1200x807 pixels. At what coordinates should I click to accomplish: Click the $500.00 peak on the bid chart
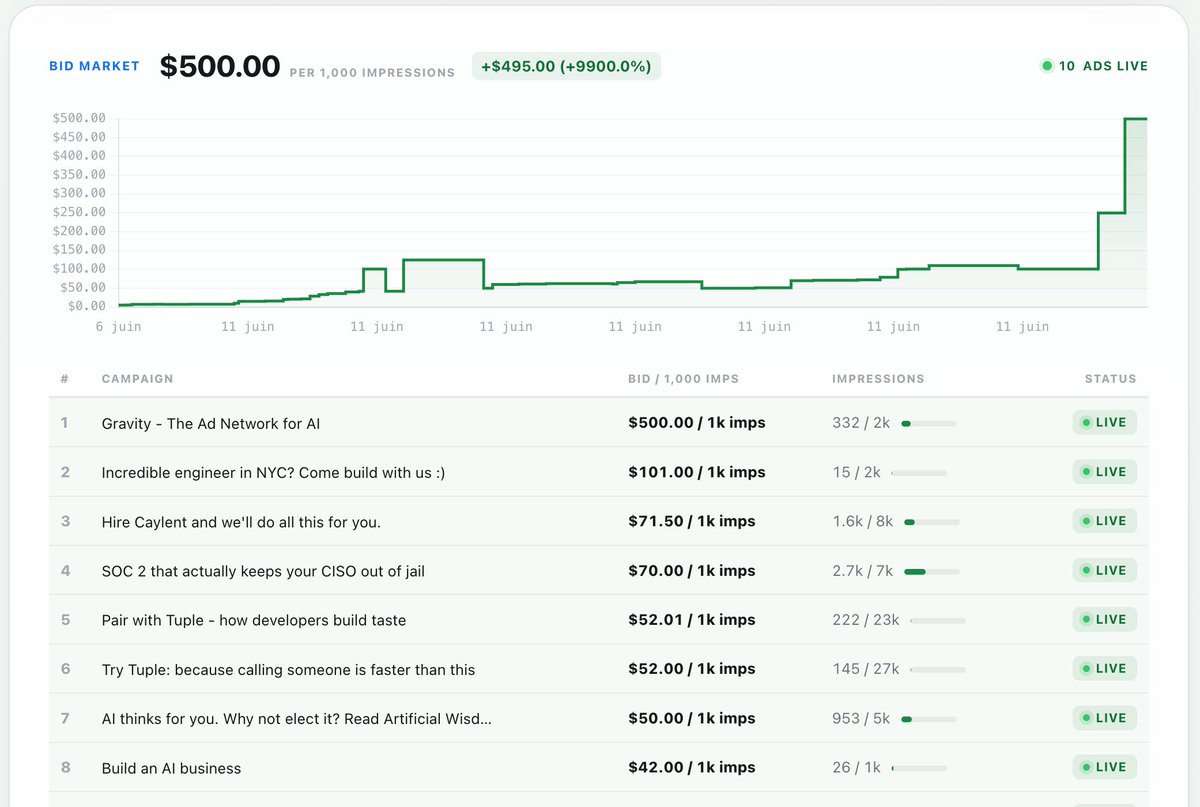(x=1136, y=118)
